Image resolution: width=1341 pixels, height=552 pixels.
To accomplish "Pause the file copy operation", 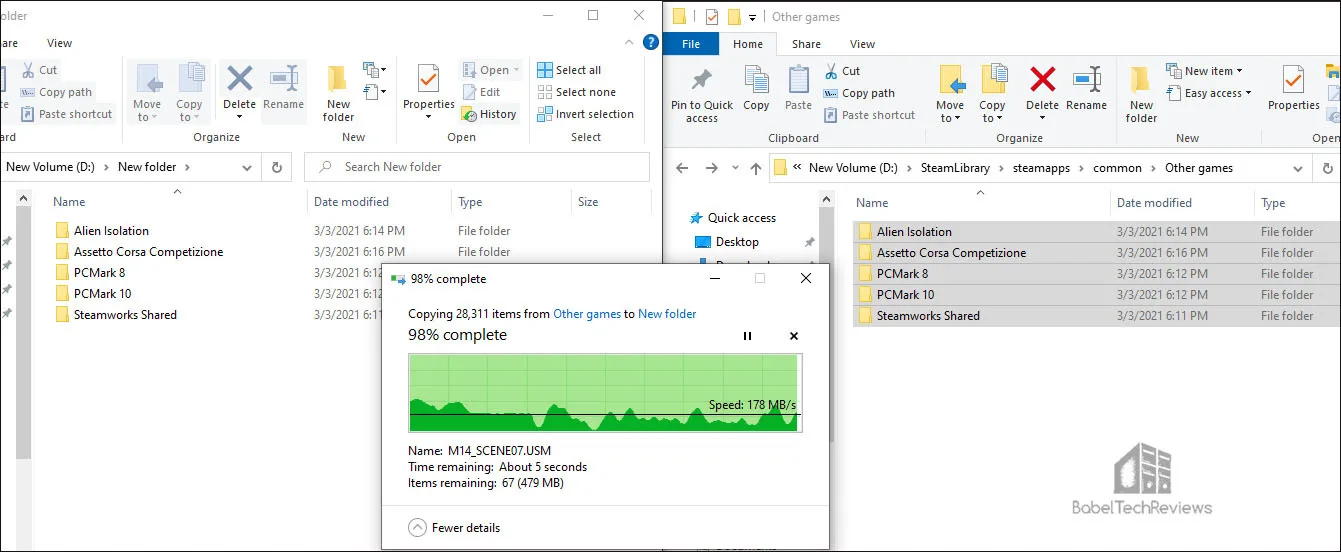I will click(x=747, y=336).
